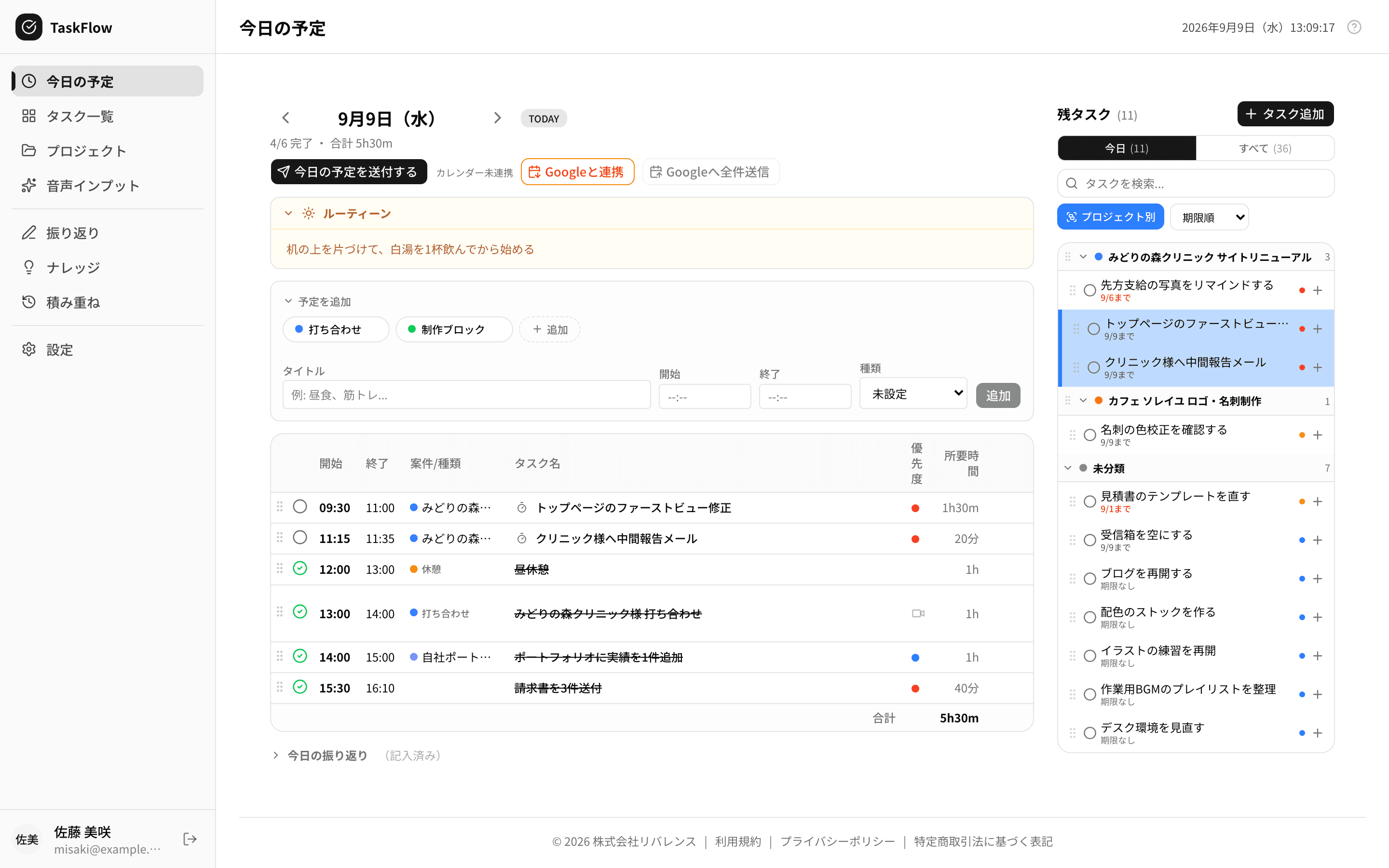
Task: Open 振り返り in sidebar
Action: coord(108,232)
